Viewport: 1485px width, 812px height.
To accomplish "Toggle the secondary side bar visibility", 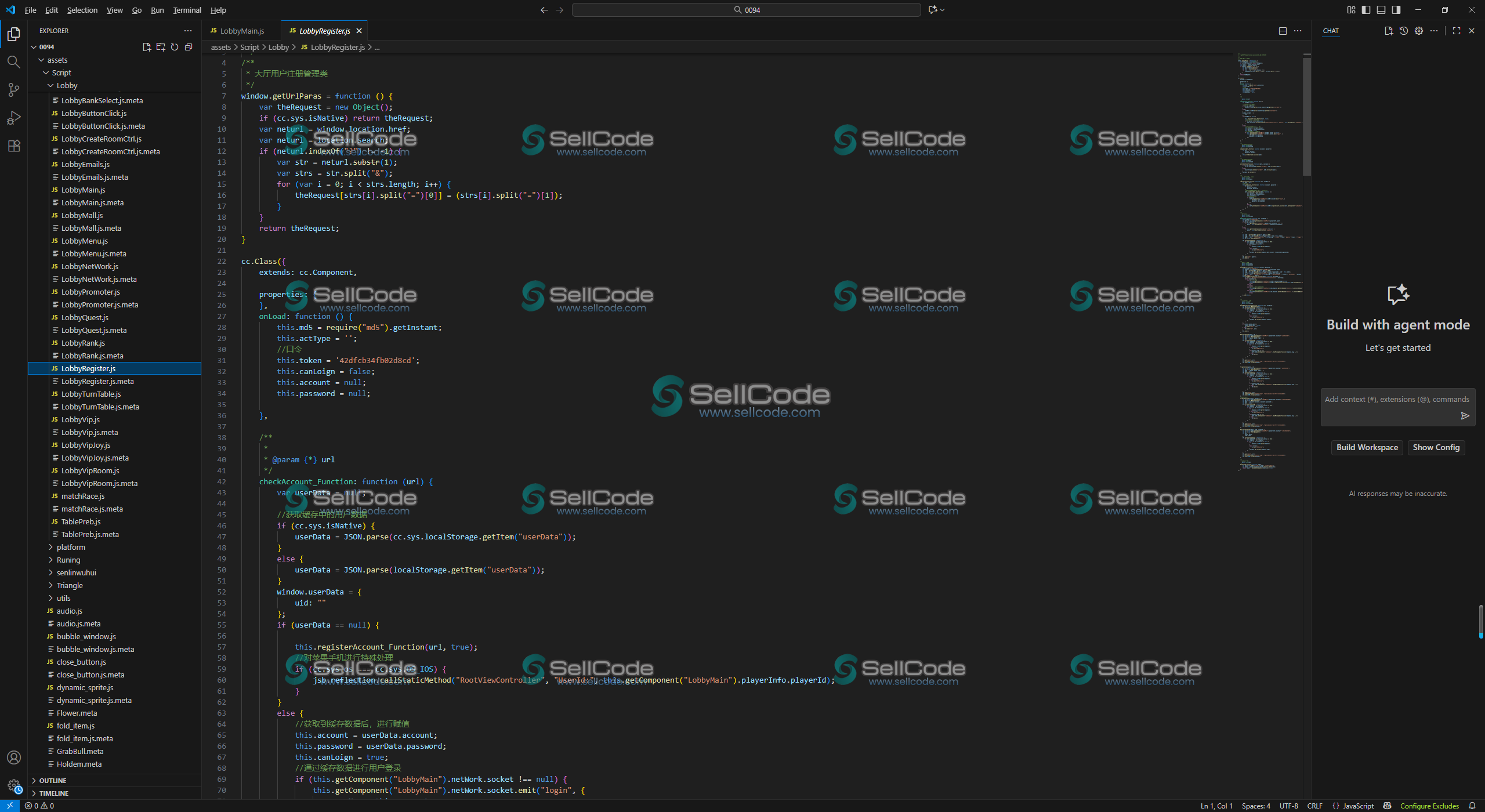I will (x=1396, y=10).
